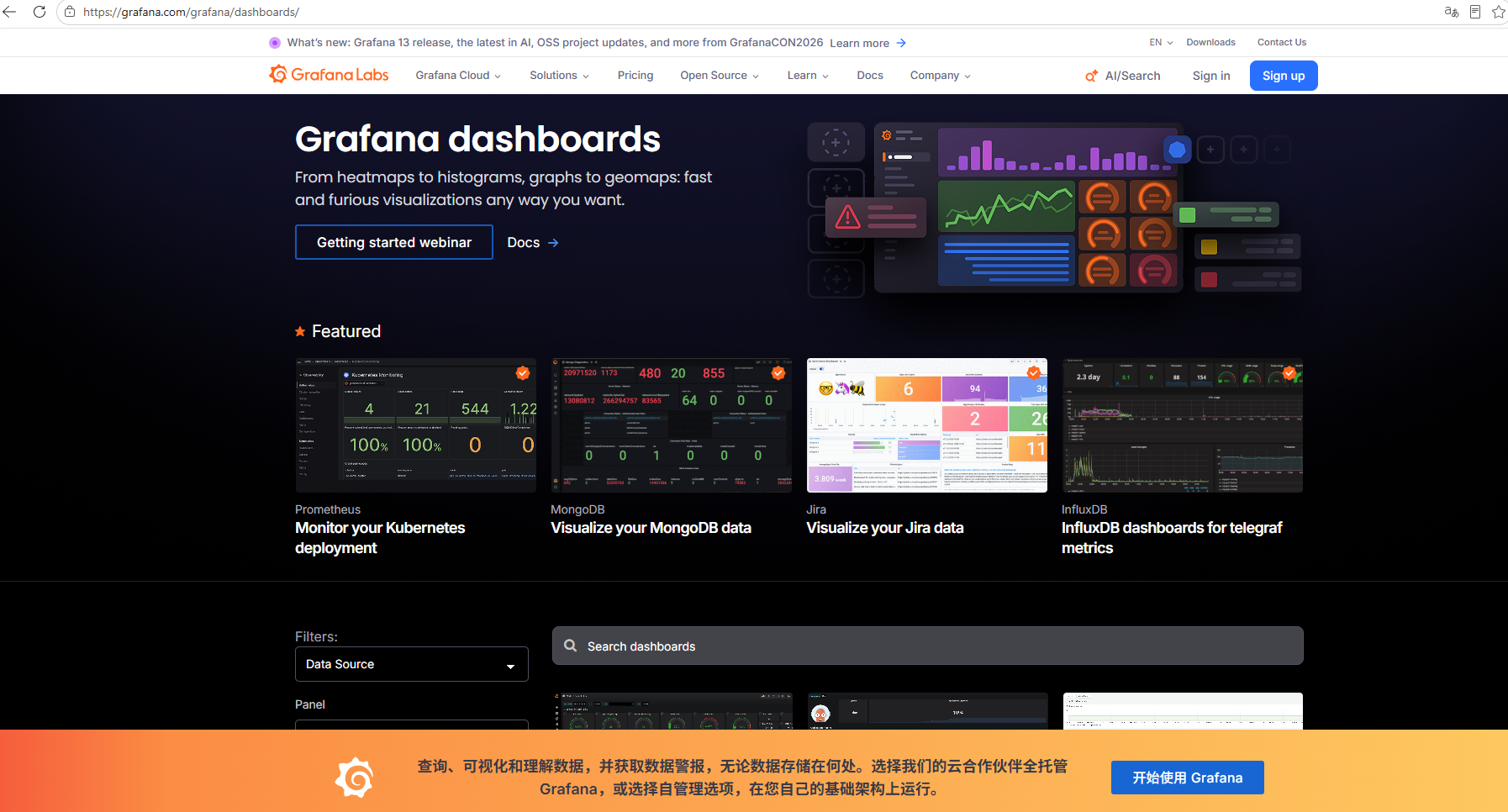Click the Search dashboards input field

pos(928,646)
